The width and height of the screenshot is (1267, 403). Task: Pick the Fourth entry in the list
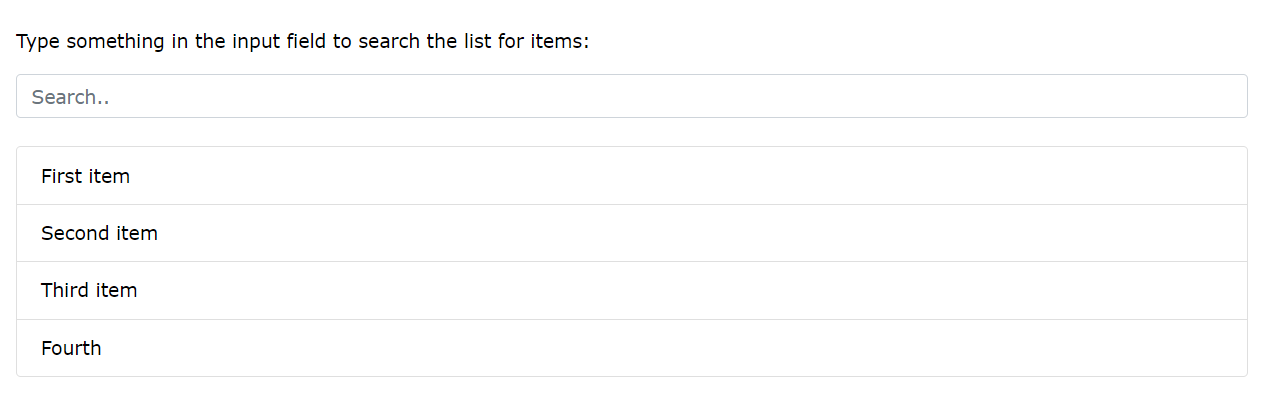(631, 348)
